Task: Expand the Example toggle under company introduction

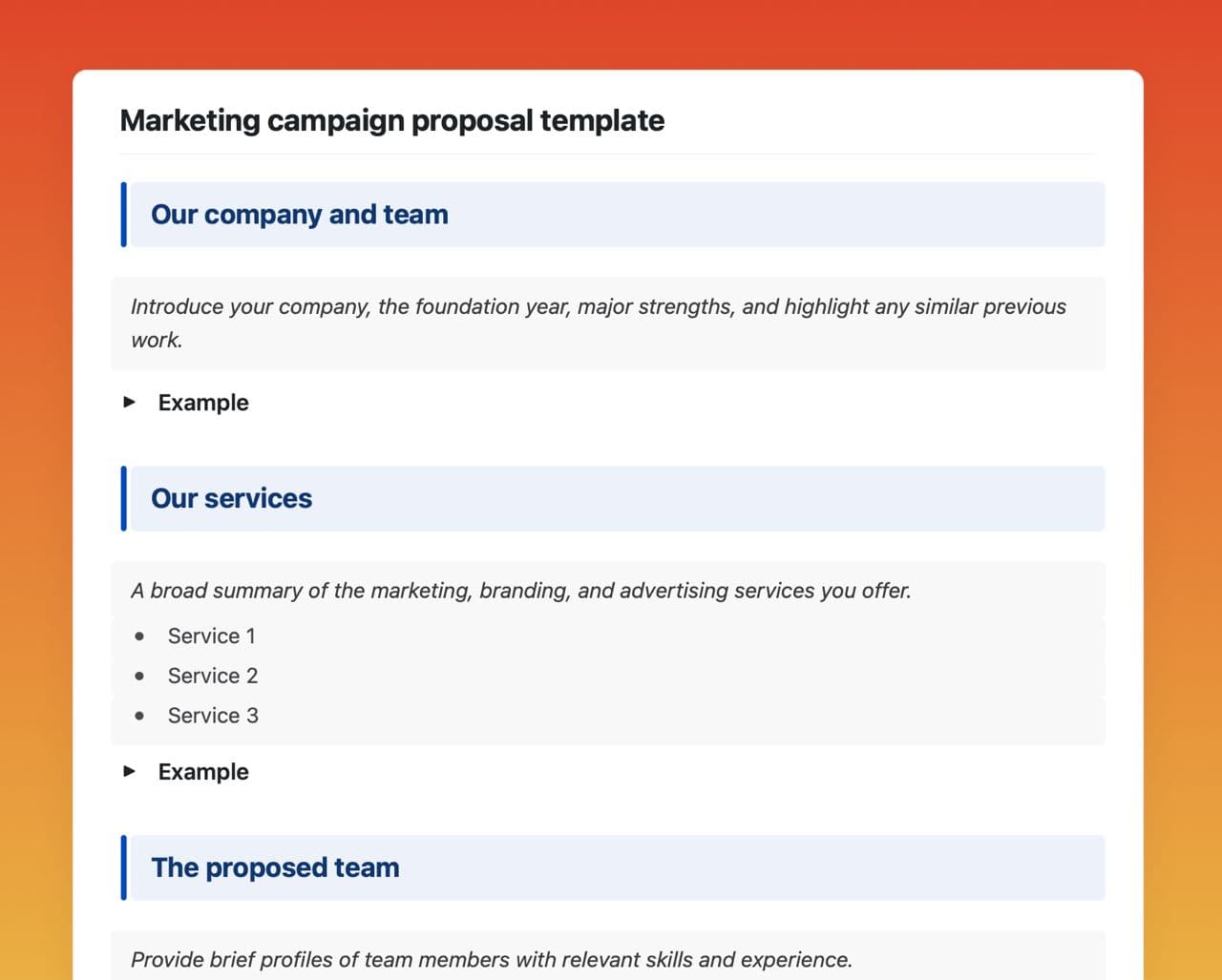Action: pyautogui.click(x=130, y=402)
